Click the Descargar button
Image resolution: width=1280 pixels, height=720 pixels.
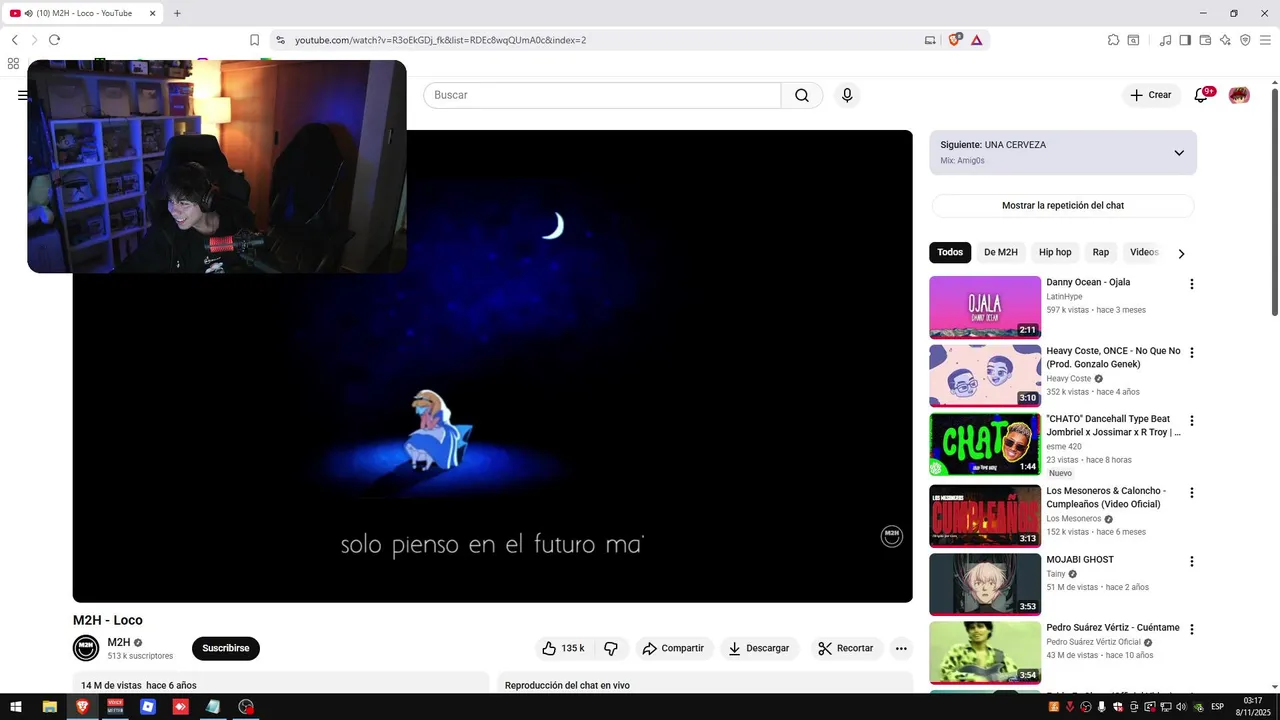pos(758,648)
